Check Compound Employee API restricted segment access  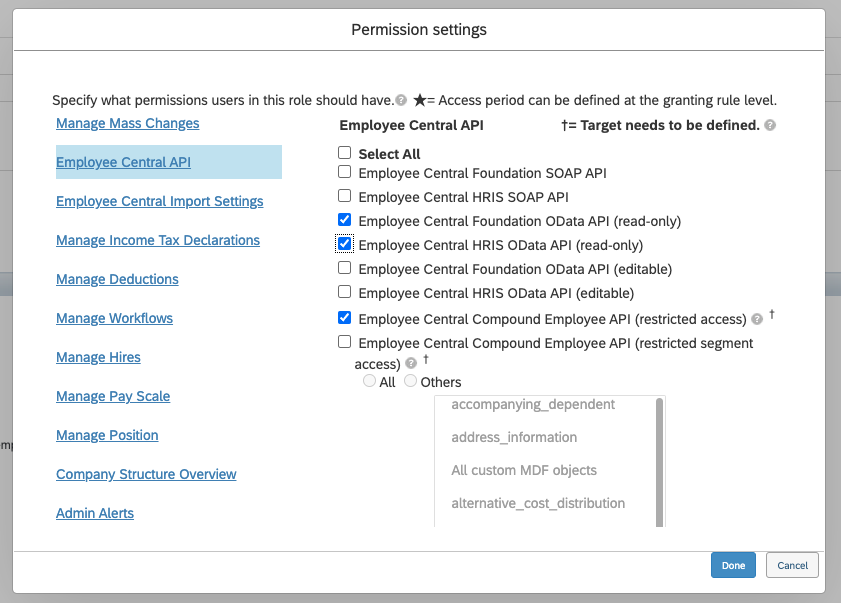click(x=345, y=342)
